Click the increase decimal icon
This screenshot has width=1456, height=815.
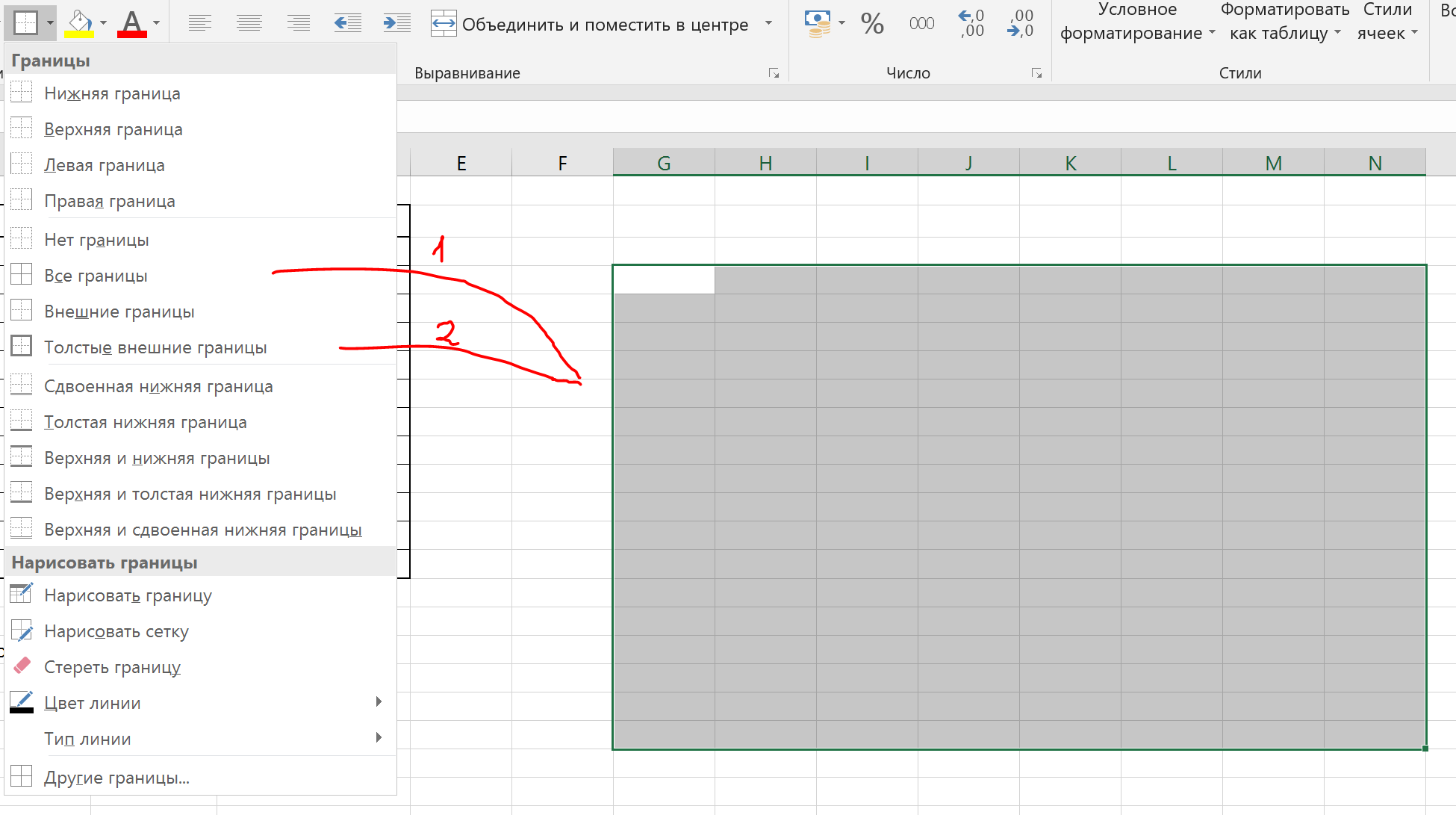click(x=971, y=23)
